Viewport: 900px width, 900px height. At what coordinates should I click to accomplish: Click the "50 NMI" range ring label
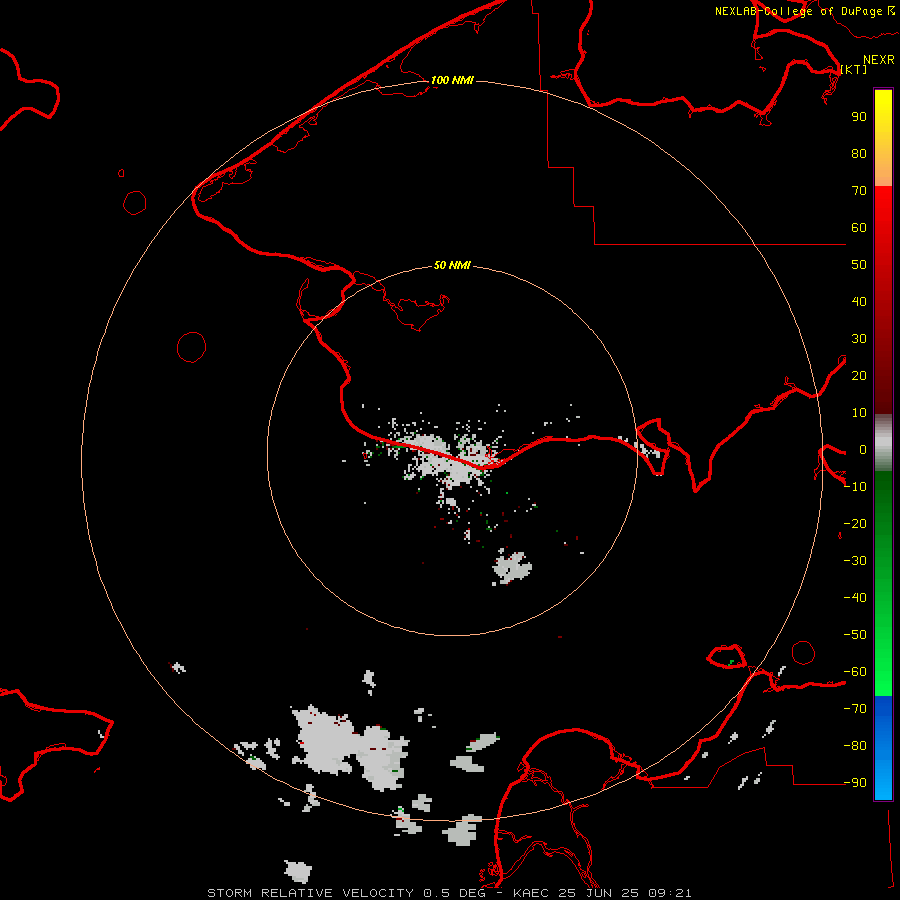pos(452,265)
